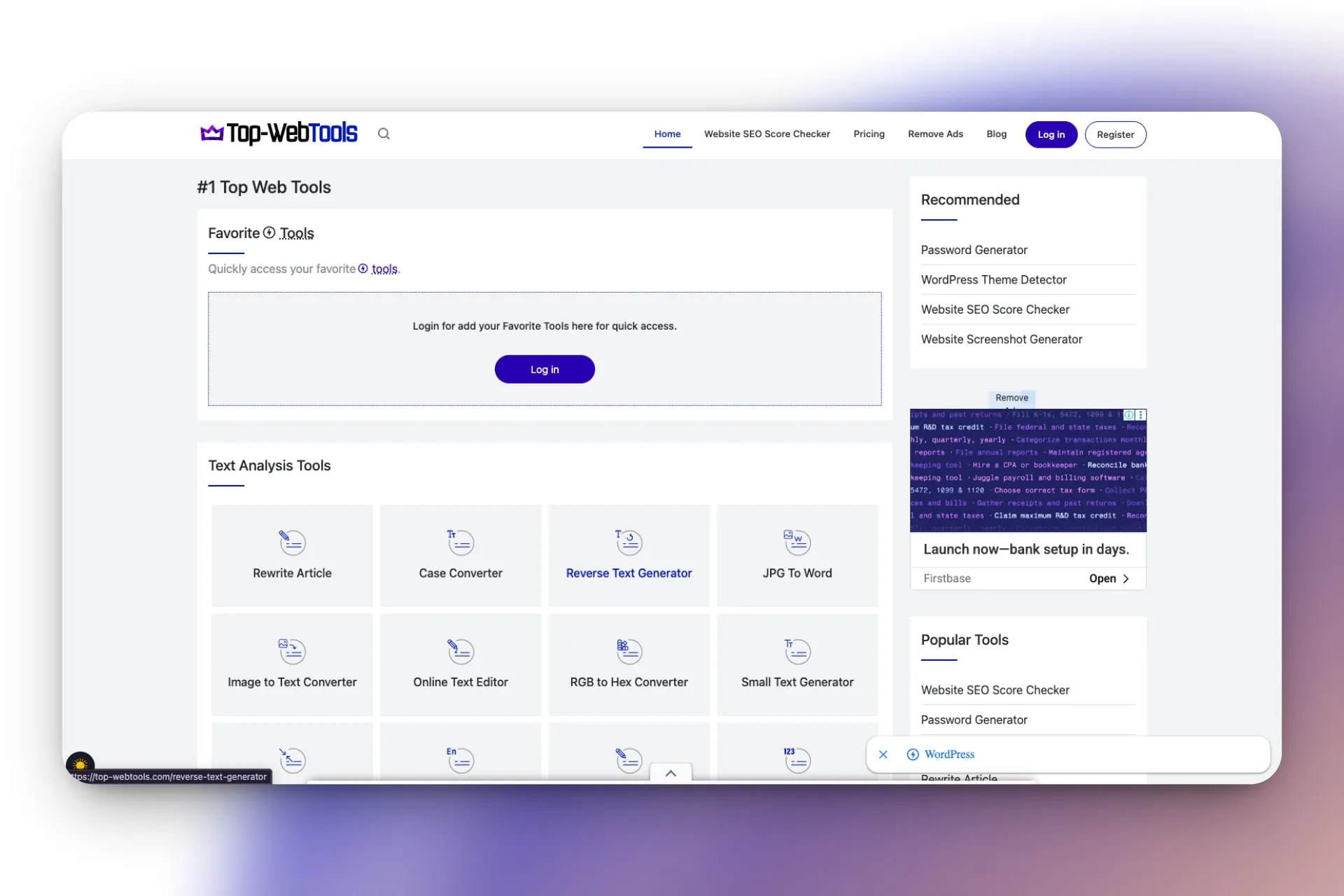The height and width of the screenshot is (896, 1344).
Task: Click the Online Text Editor icon
Action: coord(461,651)
